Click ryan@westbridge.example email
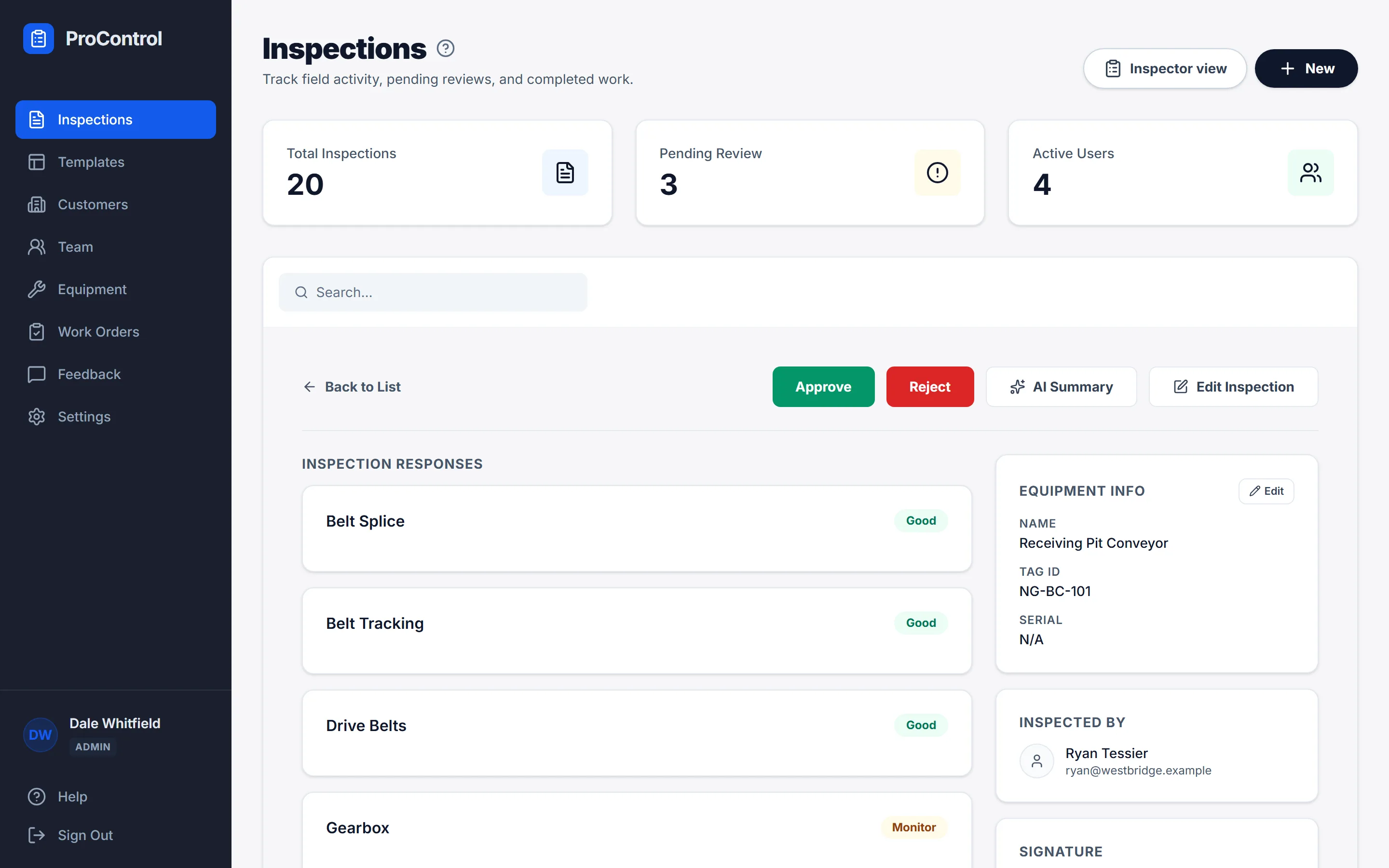Image resolution: width=1389 pixels, height=868 pixels. [1138, 771]
